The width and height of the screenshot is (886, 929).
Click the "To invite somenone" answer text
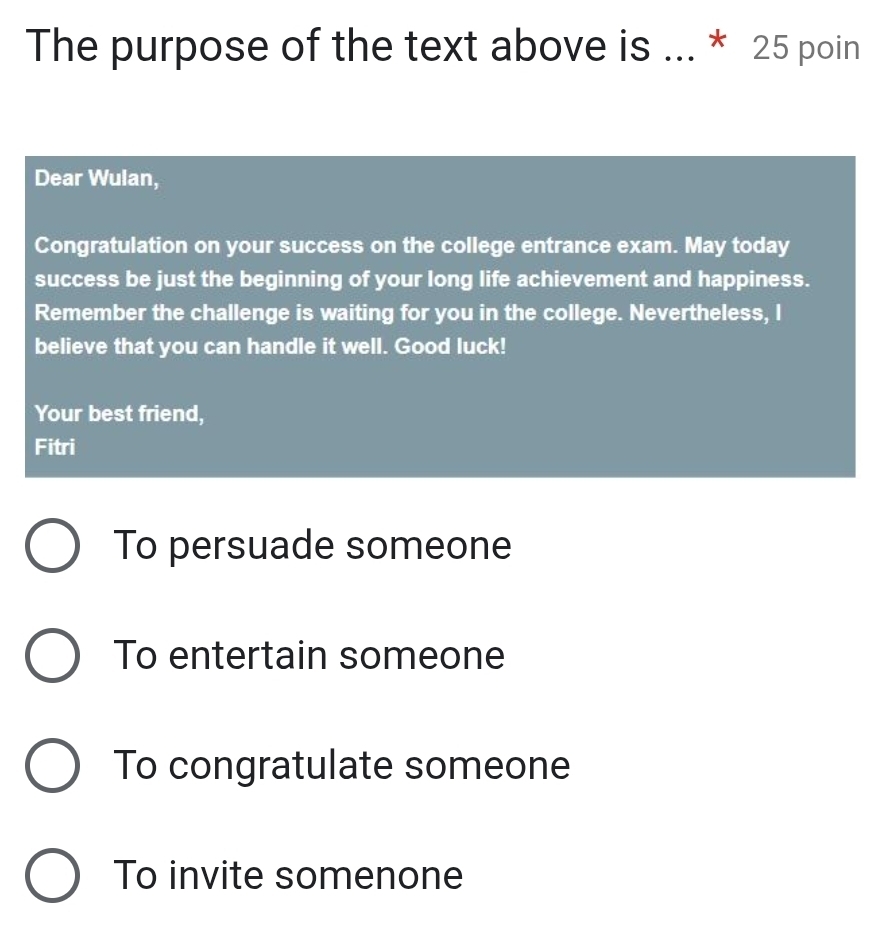click(x=288, y=875)
